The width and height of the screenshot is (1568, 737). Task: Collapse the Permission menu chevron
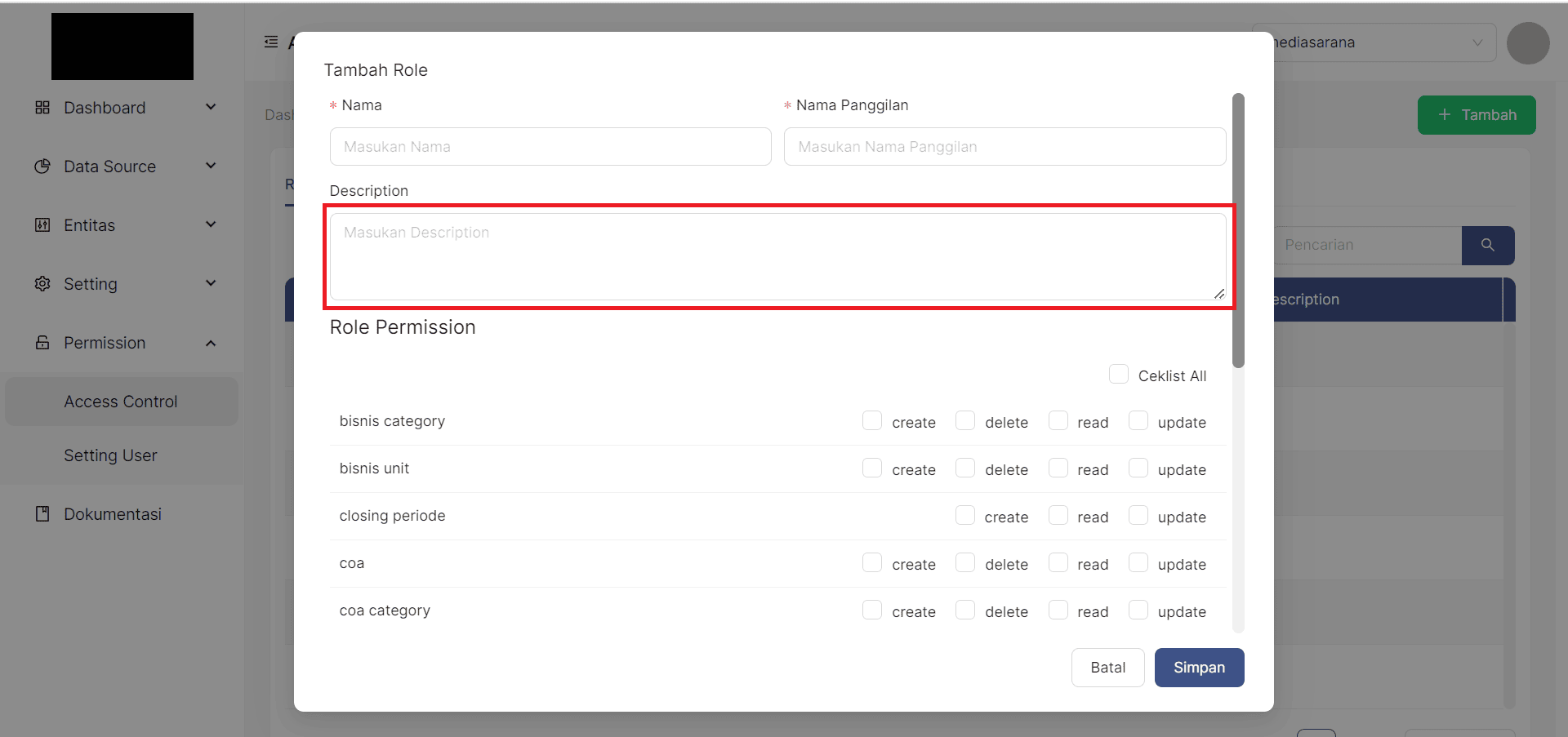pos(211,343)
